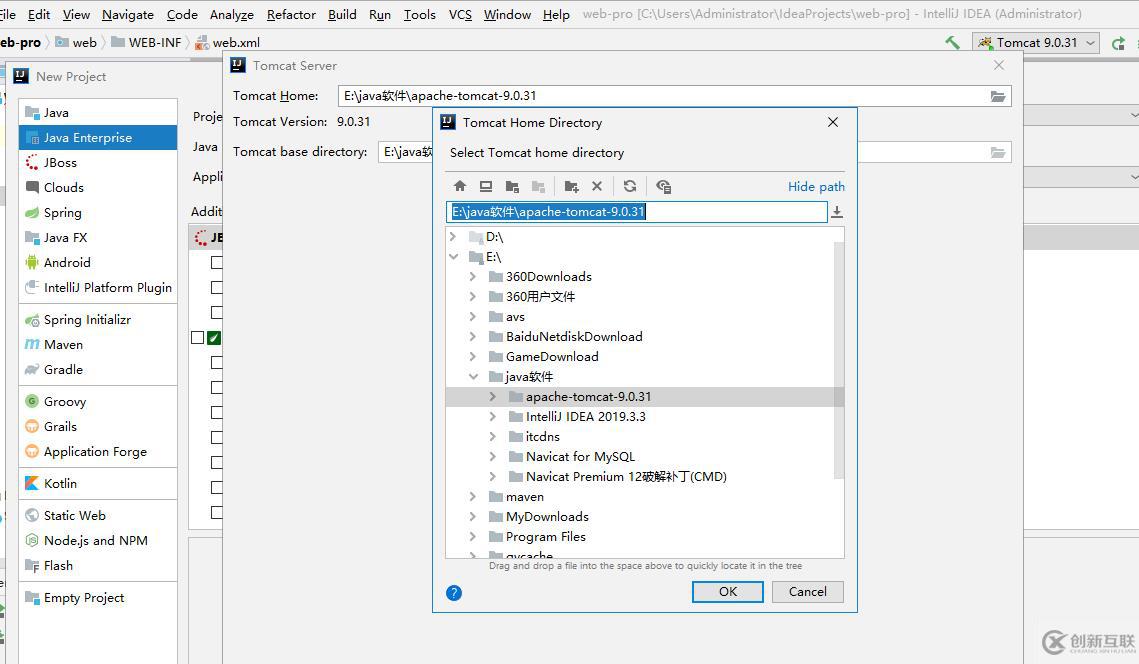
Task: Select the Maven project type
Action: [x=98, y=344]
